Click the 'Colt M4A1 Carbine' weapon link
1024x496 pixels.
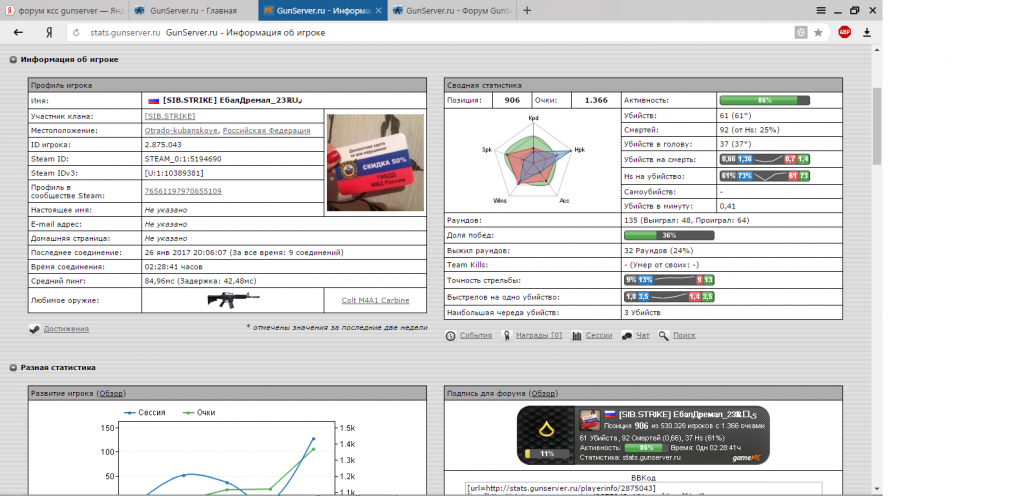point(376,299)
